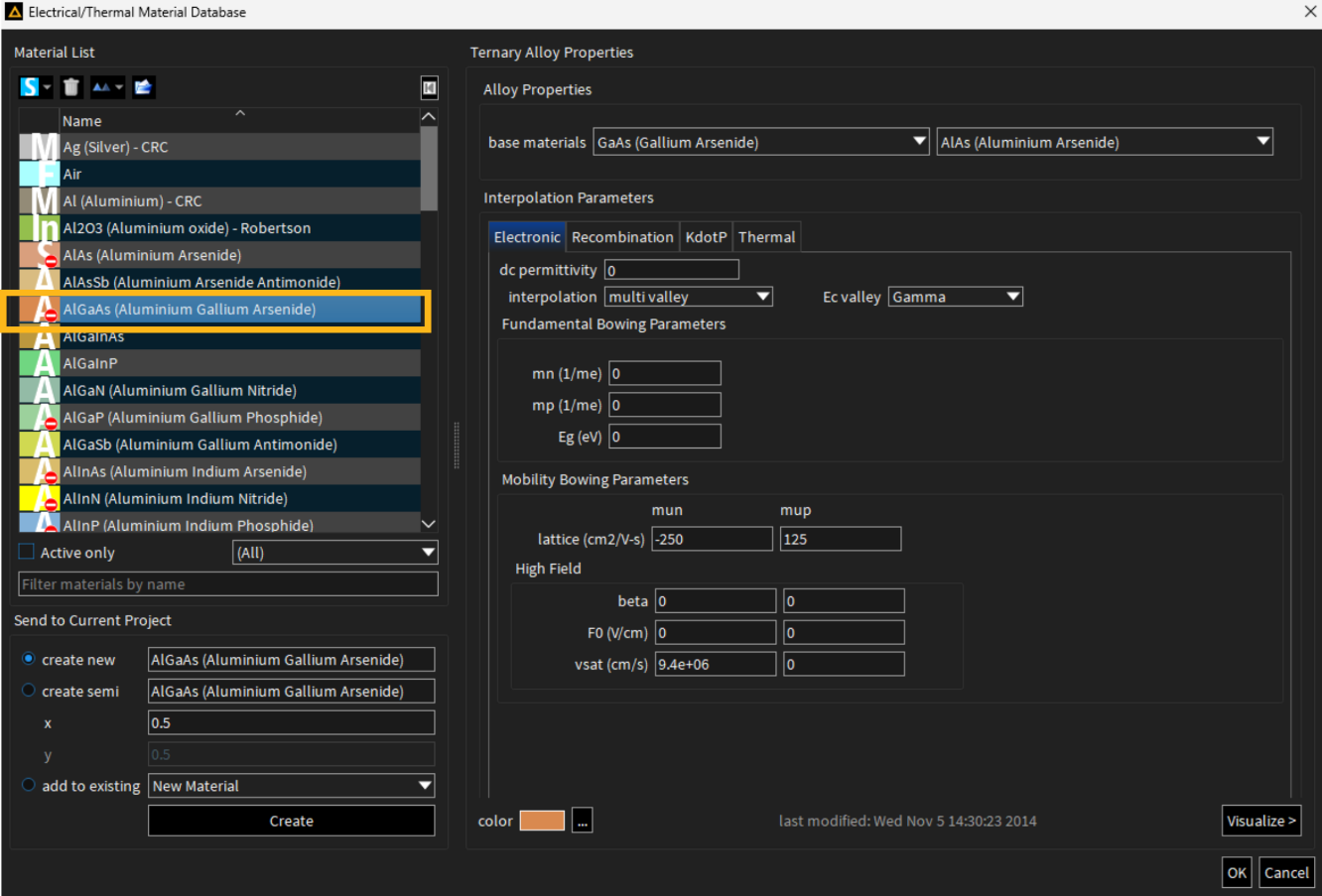Viewport: 1322px width, 896px height.
Task: Select the AlAs semiconductor type icon
Action: [x=40, y=255]
